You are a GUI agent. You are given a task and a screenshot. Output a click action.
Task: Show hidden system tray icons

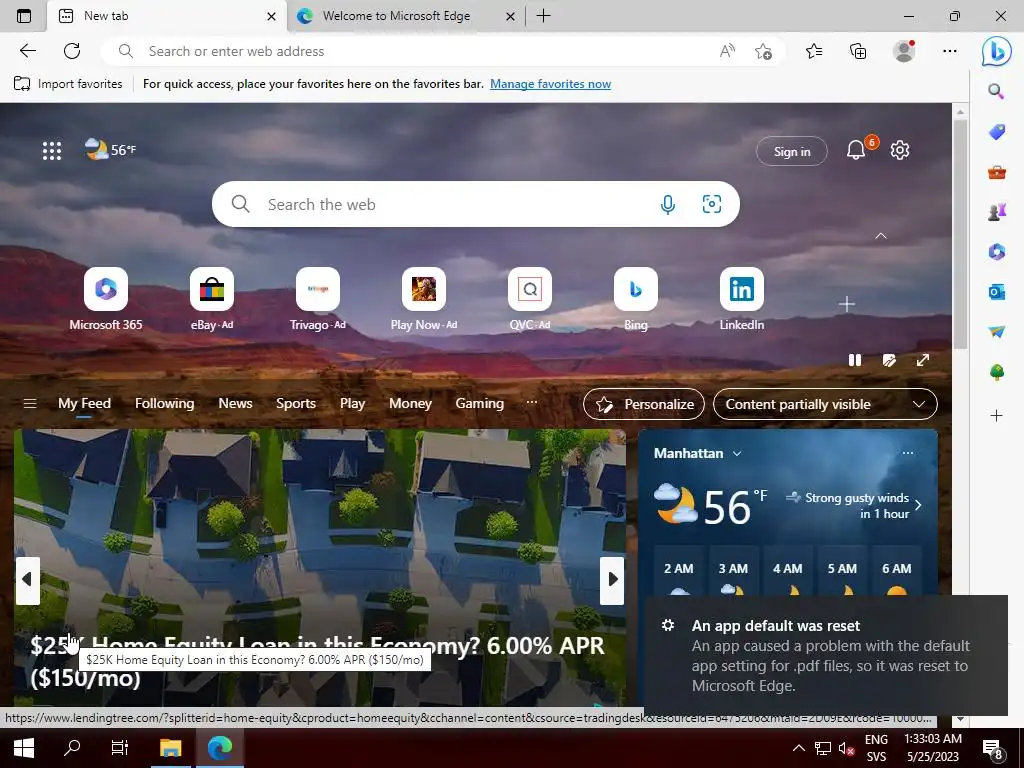pos(799,748)
